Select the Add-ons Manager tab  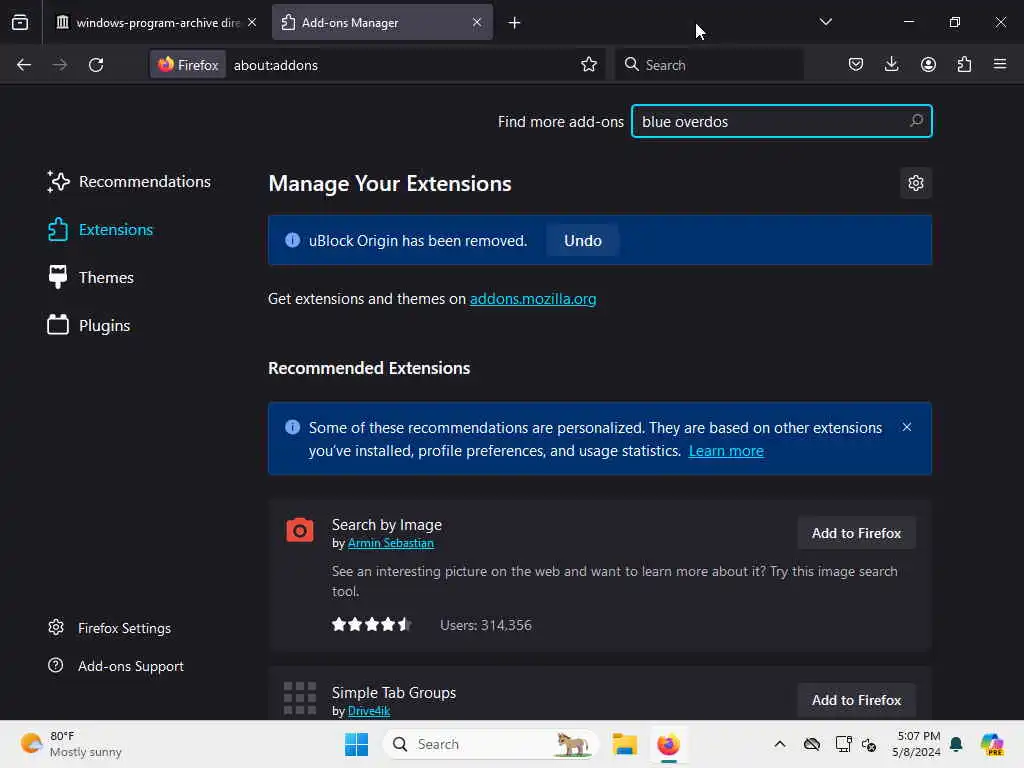382,22
